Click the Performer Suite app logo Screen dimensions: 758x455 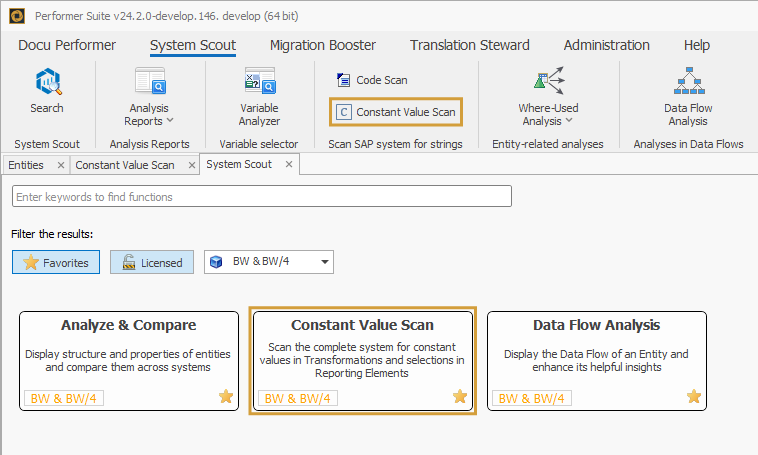[x=17, y=15]
